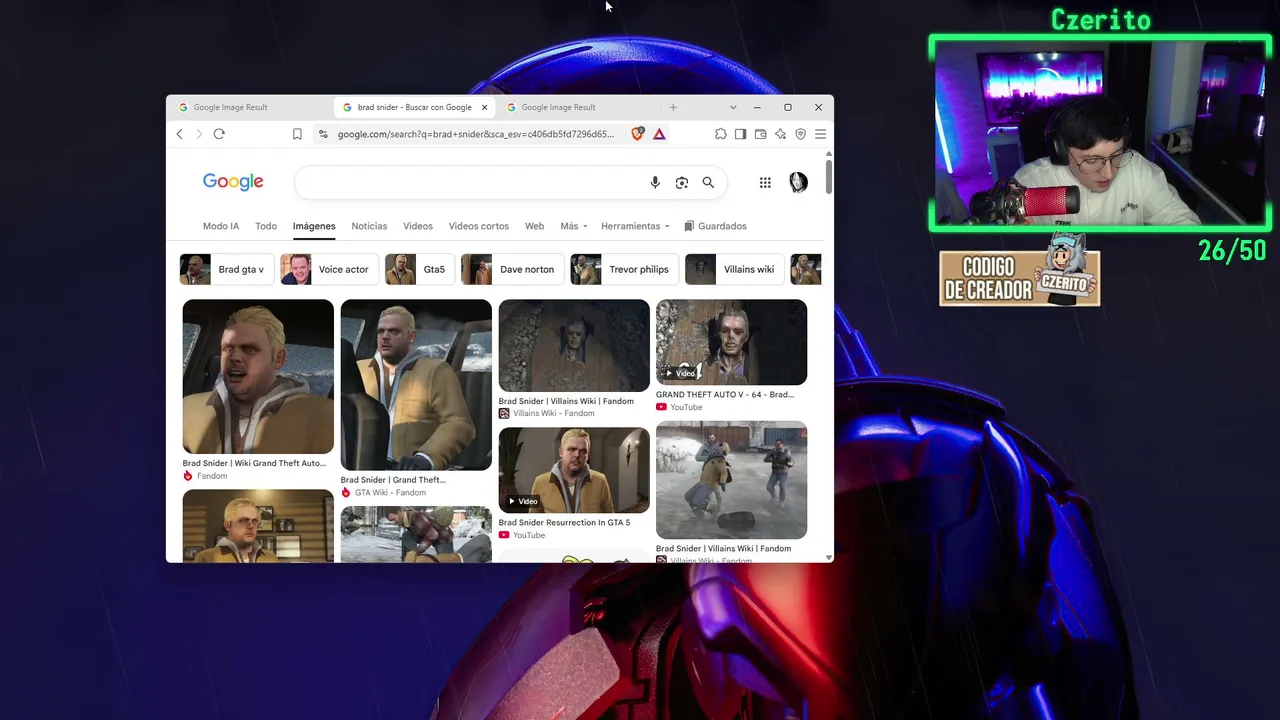Open the 'Brad Snider | Grand Theft...' GTA Wiki thumbnail
The width and height of the screenshot is (1280, 720).
click(416, 385)
